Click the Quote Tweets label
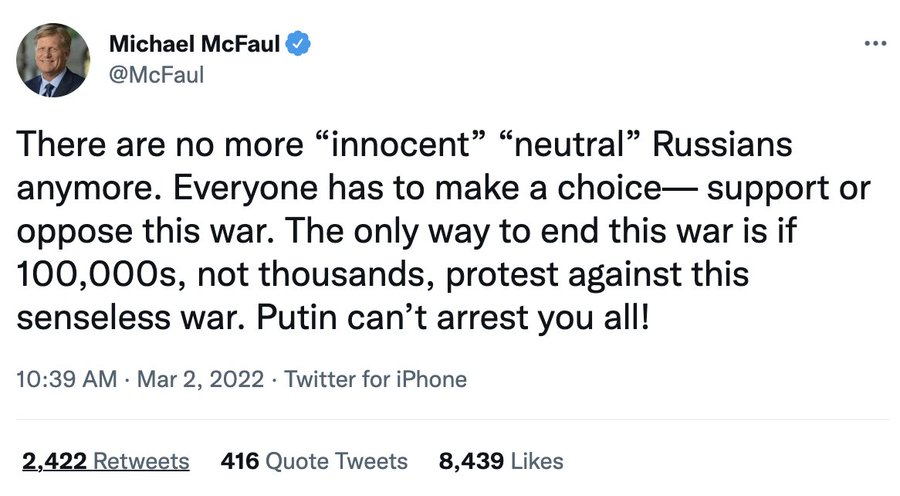900x496 pixels. (337, 461)
